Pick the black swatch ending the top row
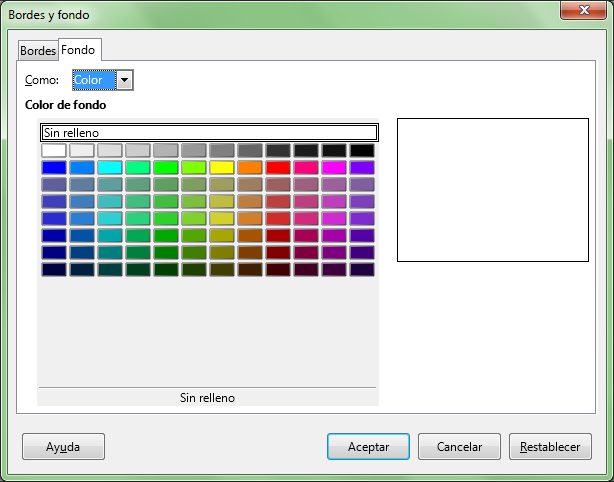Viewport: 614px width, 482px height. (x=362, y=150)
